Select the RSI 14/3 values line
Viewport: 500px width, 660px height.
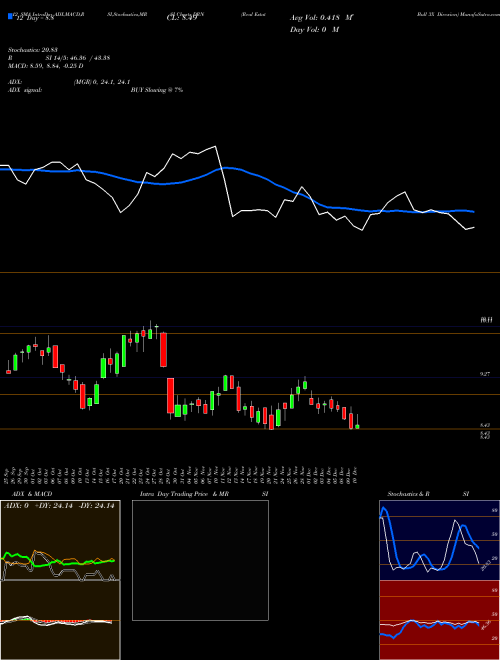click(59, 58)
